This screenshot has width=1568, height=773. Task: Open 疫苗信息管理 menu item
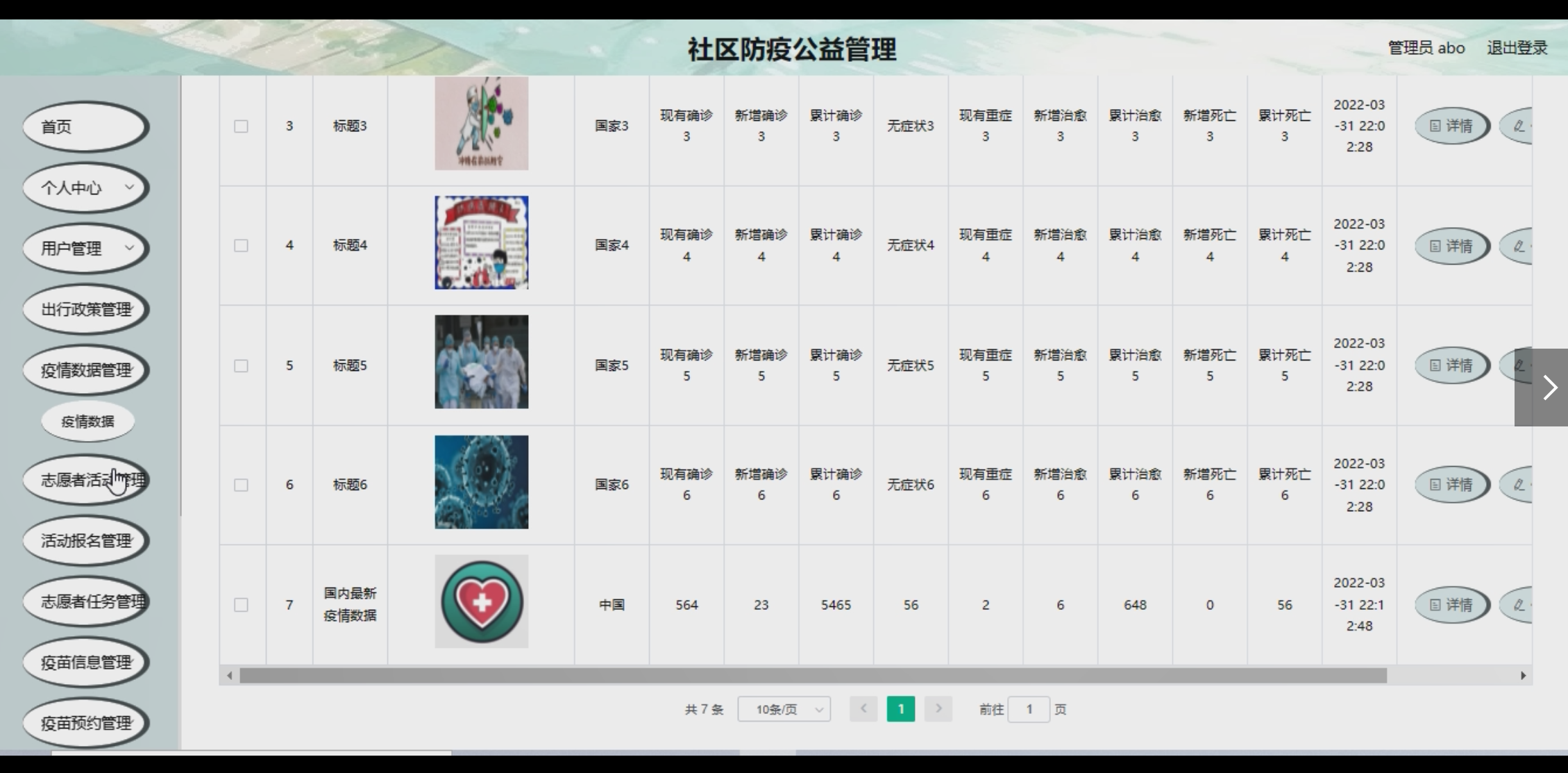(x=86, y=663)
